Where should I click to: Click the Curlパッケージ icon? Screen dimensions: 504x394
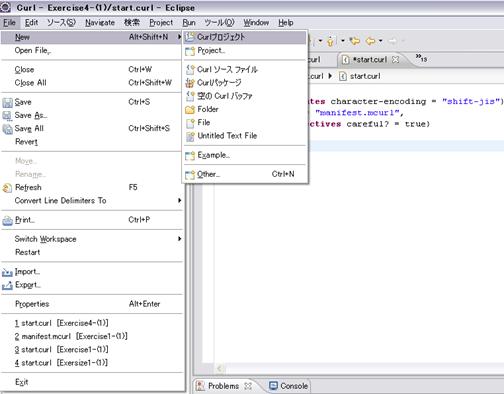(190, 83)
